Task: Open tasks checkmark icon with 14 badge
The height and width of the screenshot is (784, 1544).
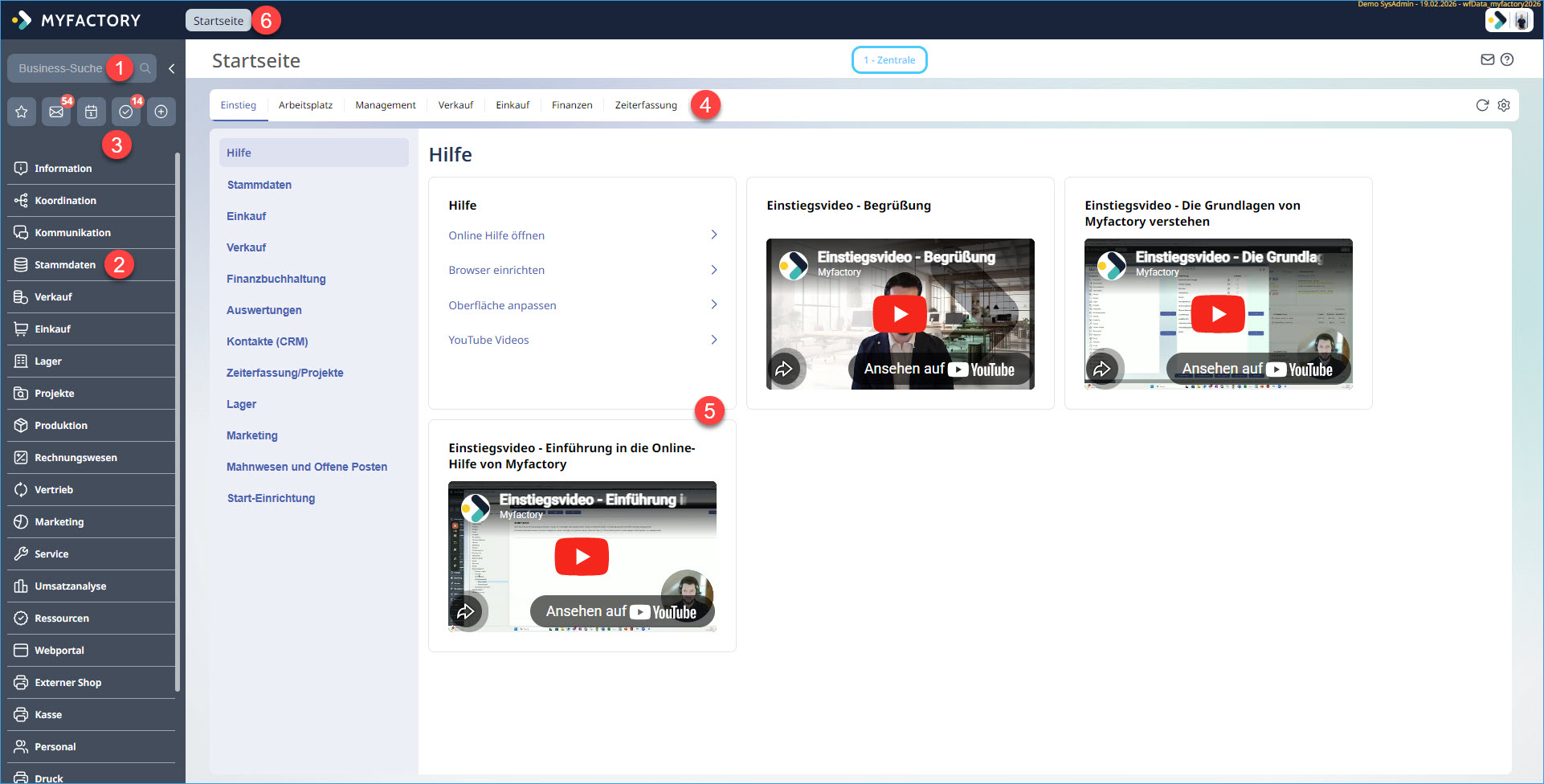Action: (126, 112)
